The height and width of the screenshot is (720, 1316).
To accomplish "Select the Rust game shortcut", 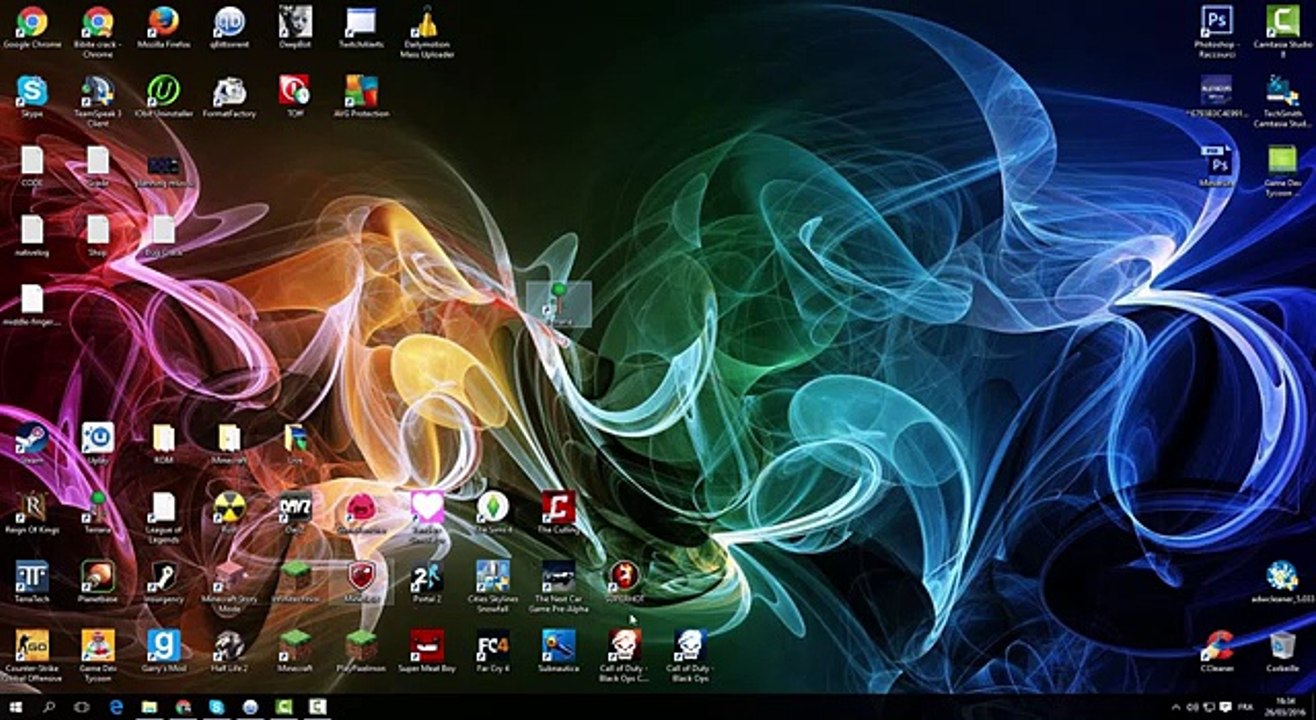I will pyautogui.click(x=229, y=513).
